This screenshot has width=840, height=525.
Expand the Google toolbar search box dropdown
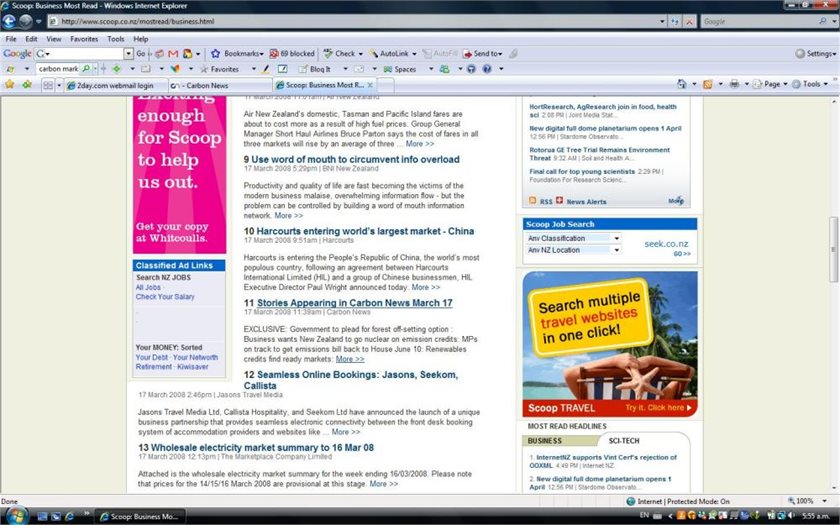pos(128,54)
